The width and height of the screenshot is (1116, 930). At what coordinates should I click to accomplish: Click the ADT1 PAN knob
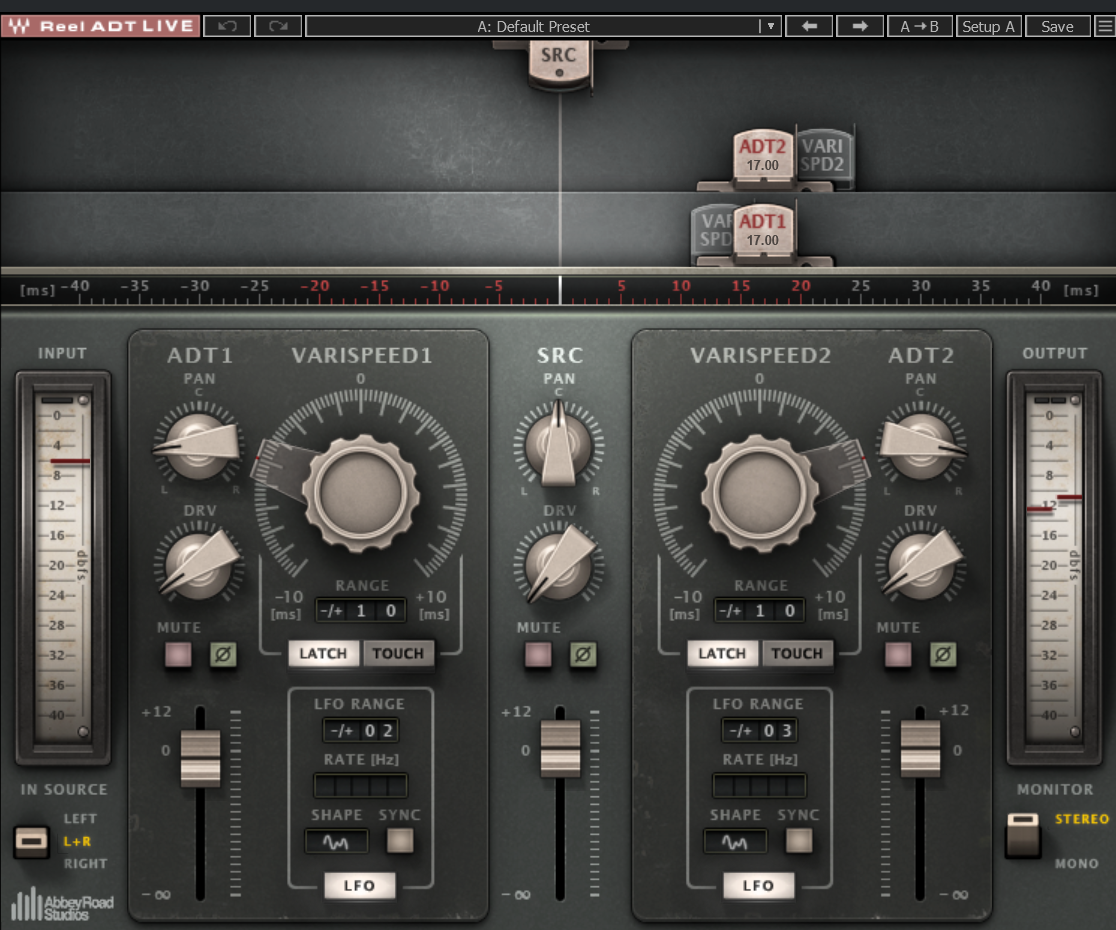pos(199,445)
